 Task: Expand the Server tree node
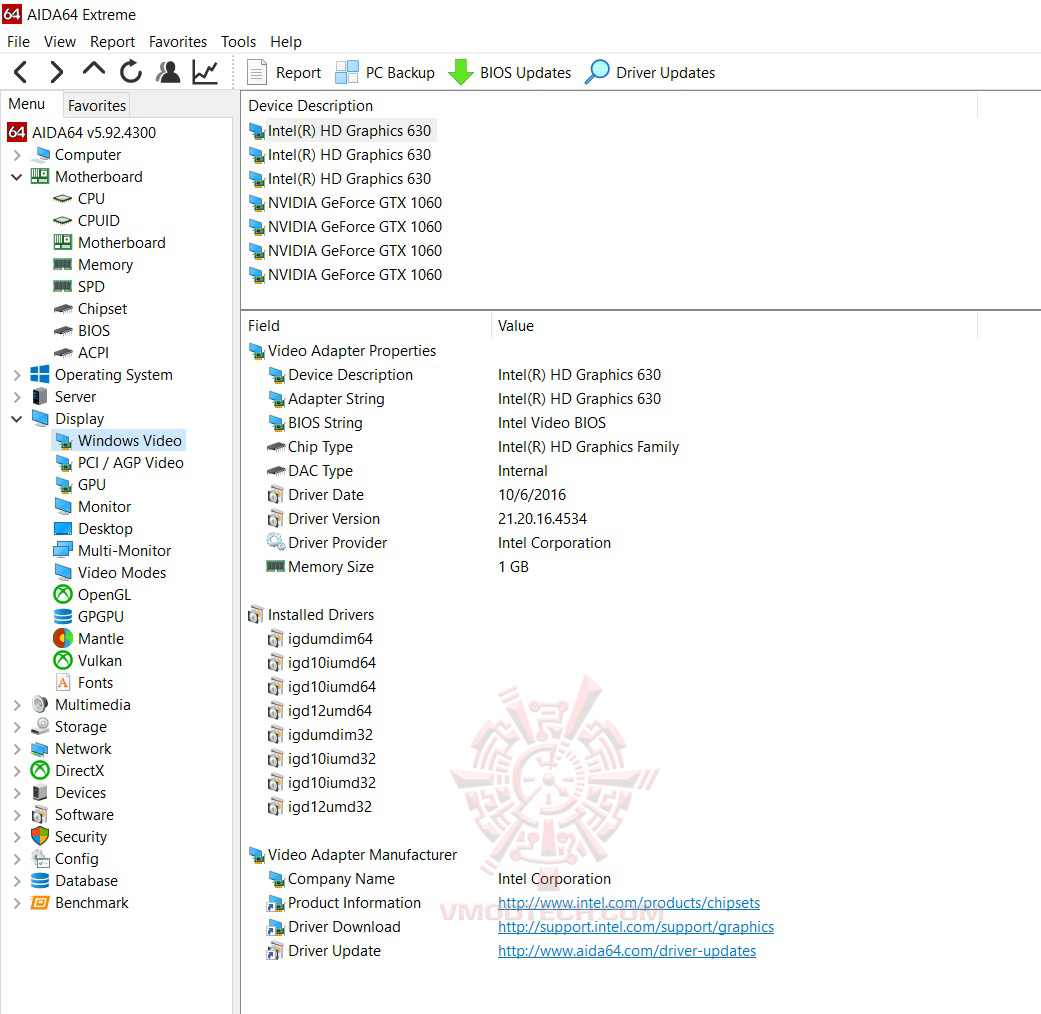click(x=17, y=397)
